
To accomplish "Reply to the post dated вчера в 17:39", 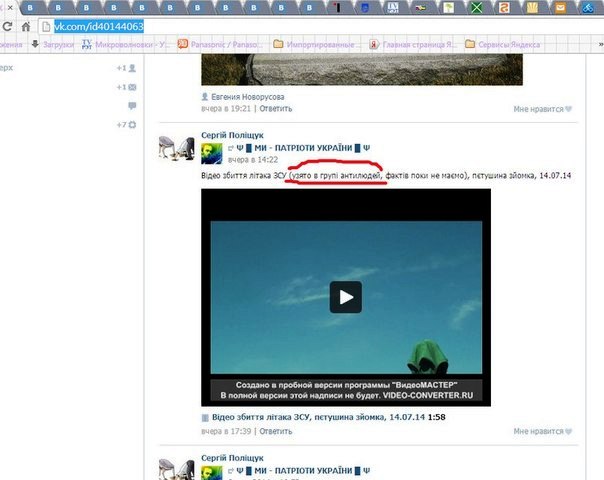I will [275, 431].
